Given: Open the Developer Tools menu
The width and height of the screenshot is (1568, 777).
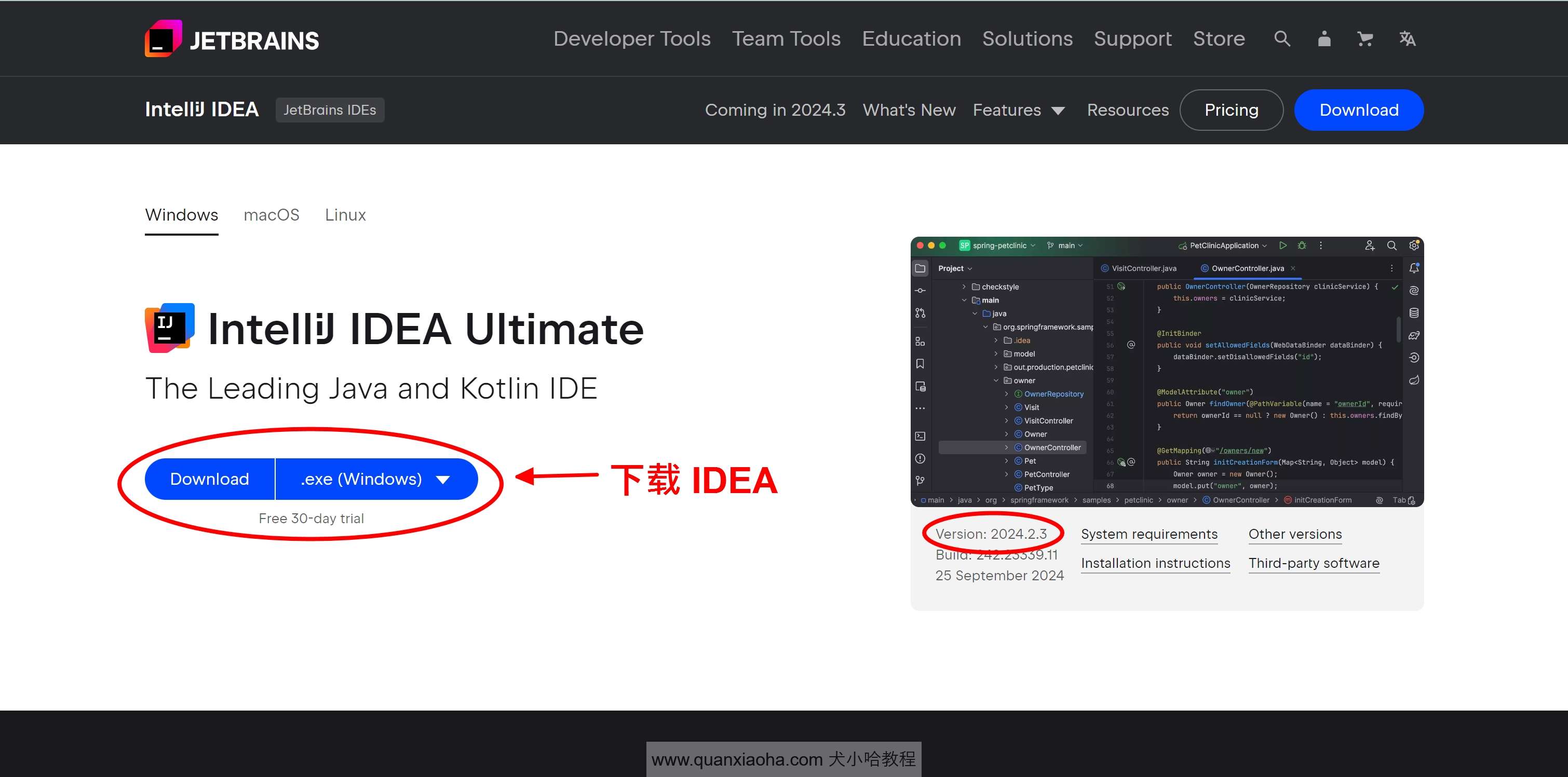Looking at the screenshot, I should [x=632, y=38].
